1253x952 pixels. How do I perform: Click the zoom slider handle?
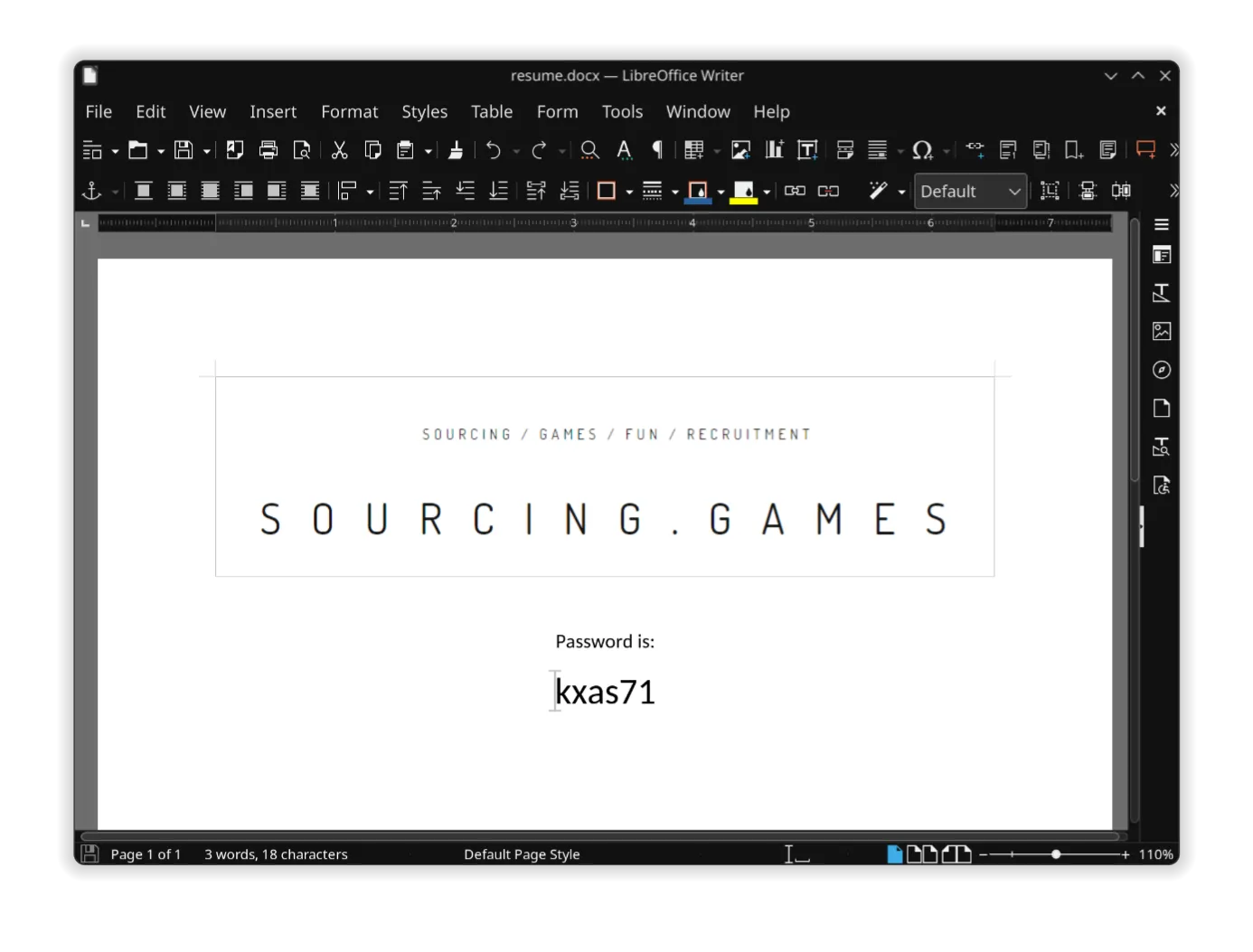coord(1055,854)
